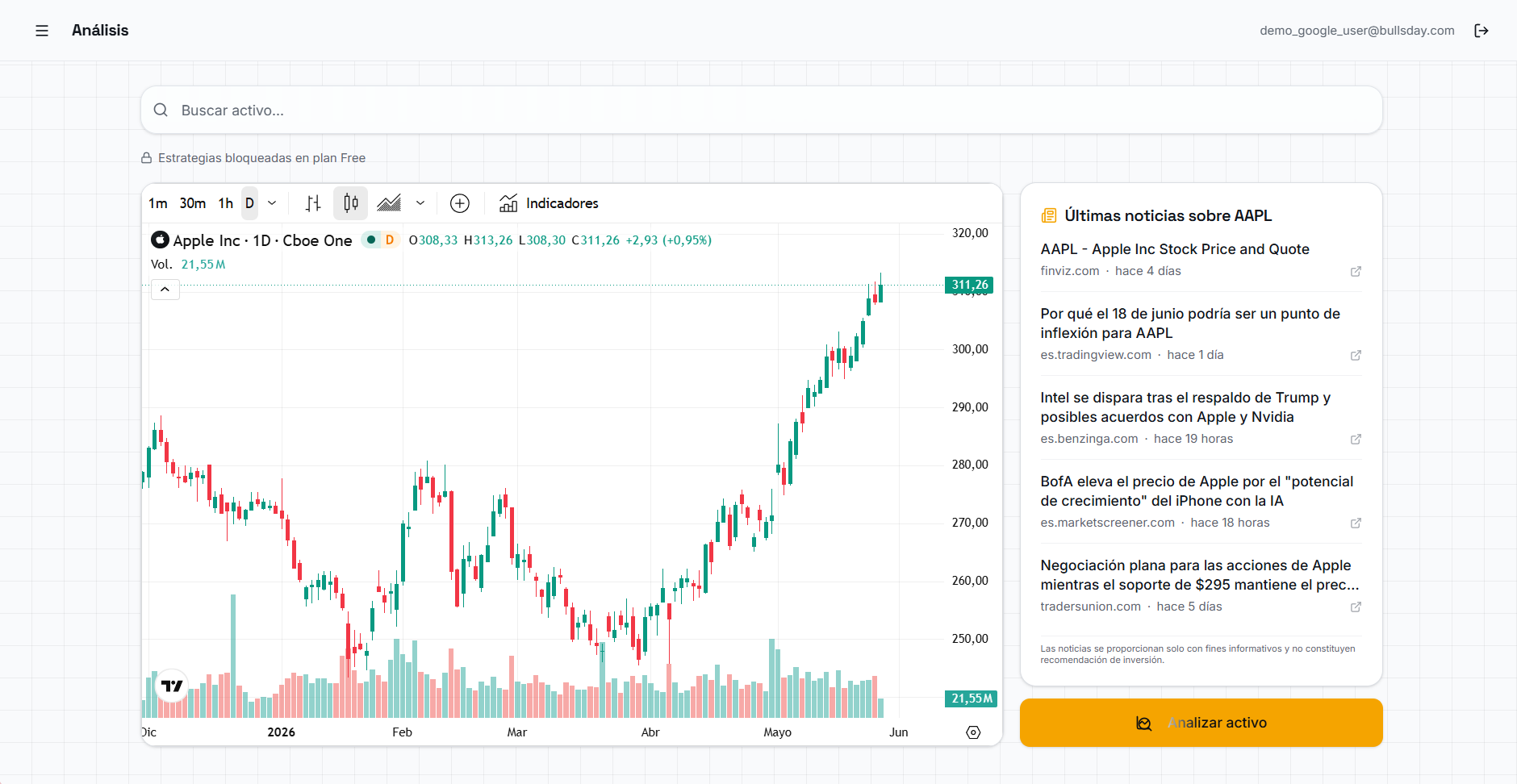Screen dimensions: 1517x784
Task: Open news BofA eleva el precio de Apple
Action: tap(1197, 491)
